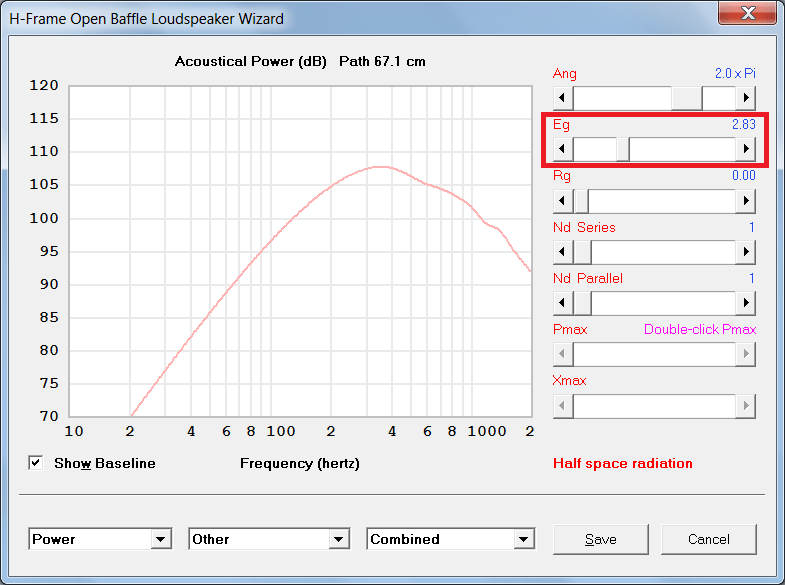785x585 pixels.
Task: Click the acoustical power curve plot area
Action: (x=300, y=251)
